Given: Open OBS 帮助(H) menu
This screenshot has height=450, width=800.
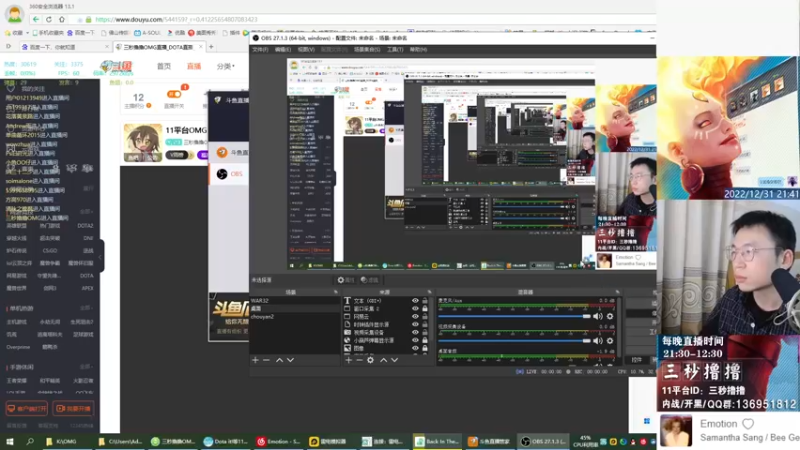Looking at the screenshot, I should coord(418,49).
